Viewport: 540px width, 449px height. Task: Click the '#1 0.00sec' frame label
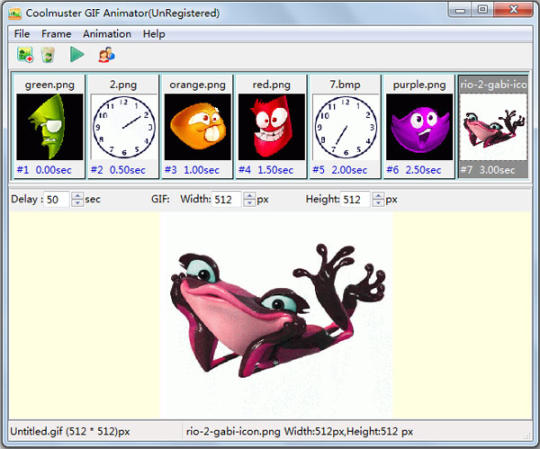pos(44,170)
